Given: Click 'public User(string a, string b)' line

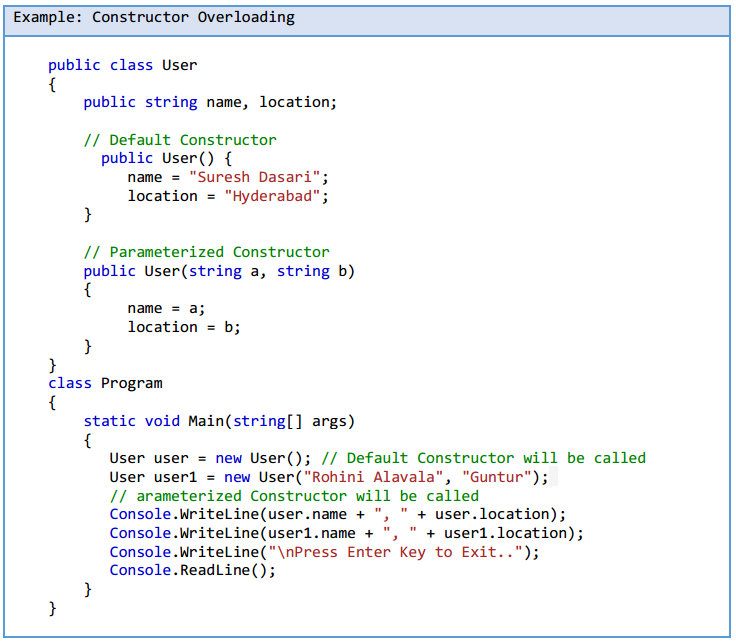Looking at the screenshot, I should [x=219, y=271].
